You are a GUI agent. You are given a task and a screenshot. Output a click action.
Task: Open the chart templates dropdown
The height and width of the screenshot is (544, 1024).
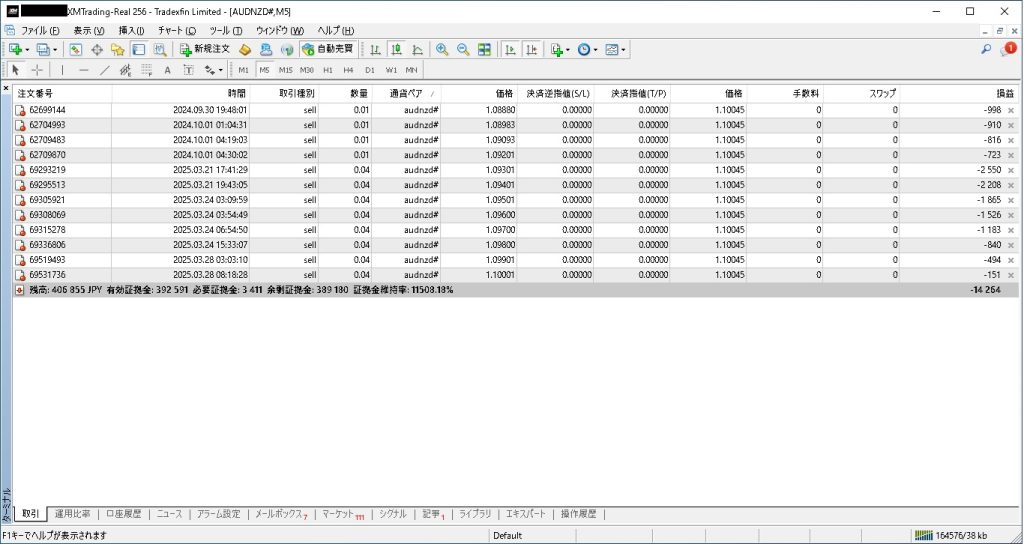(x=624, y=49)
